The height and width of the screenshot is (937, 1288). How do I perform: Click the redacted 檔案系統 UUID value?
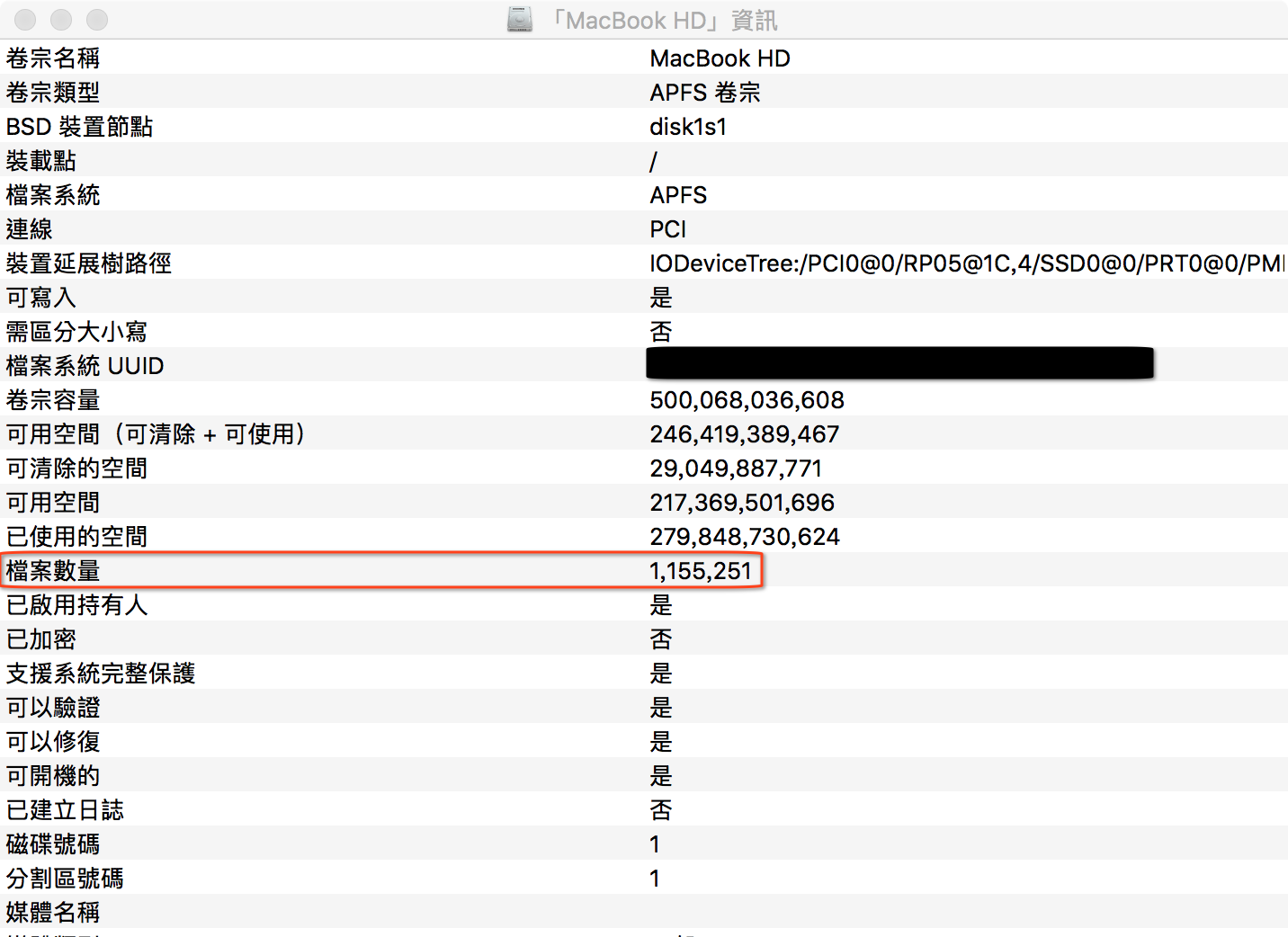[x=899, y=363]
